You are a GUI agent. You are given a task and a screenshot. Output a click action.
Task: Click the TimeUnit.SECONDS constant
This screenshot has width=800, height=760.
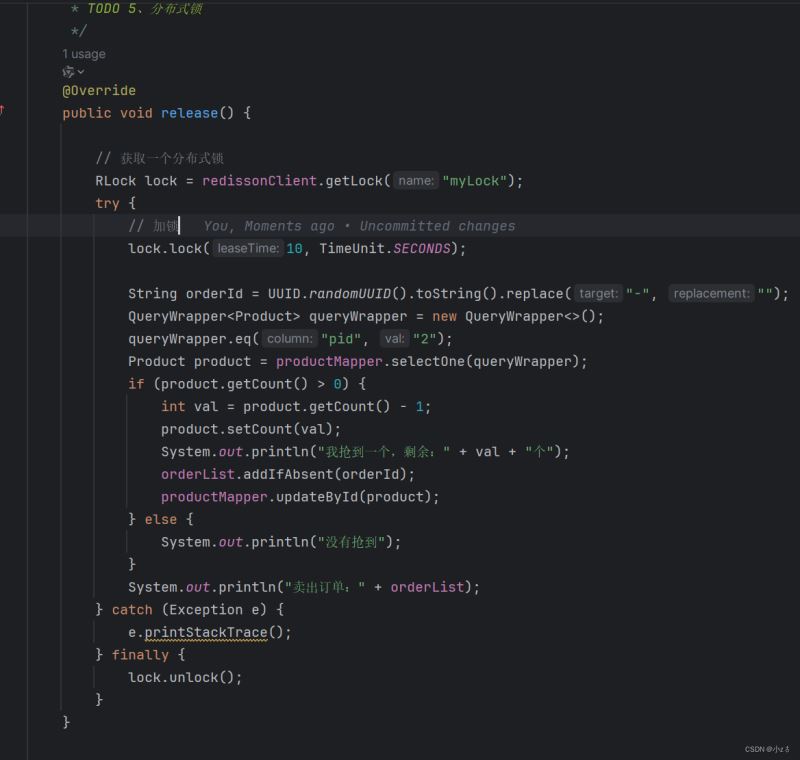click(x=385, y=248)
